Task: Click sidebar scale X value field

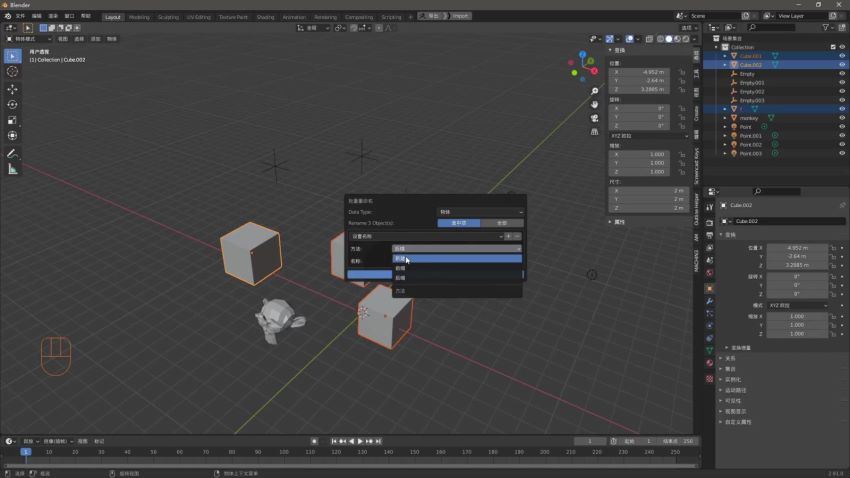Action: [x=640, y=154]
